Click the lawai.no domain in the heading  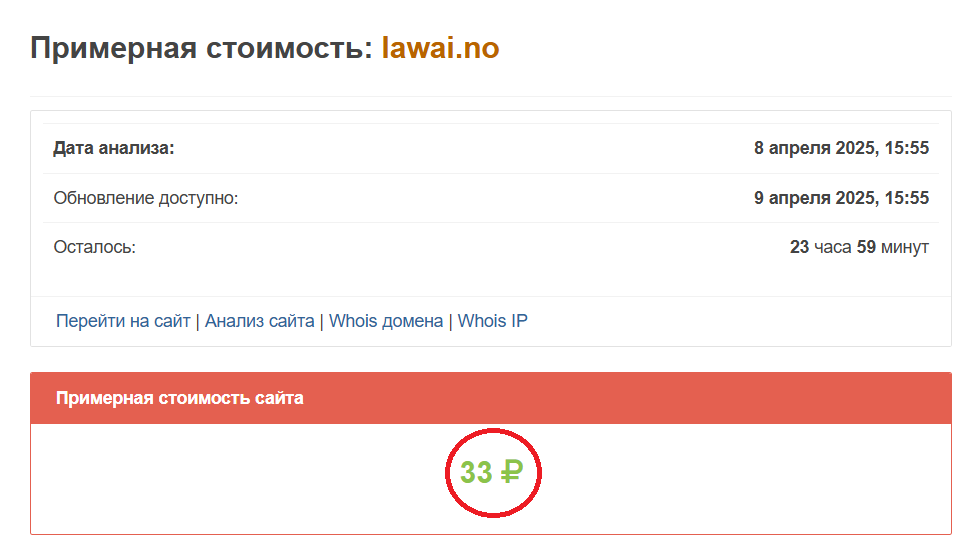pyautogui.click(x=440, y=48)
